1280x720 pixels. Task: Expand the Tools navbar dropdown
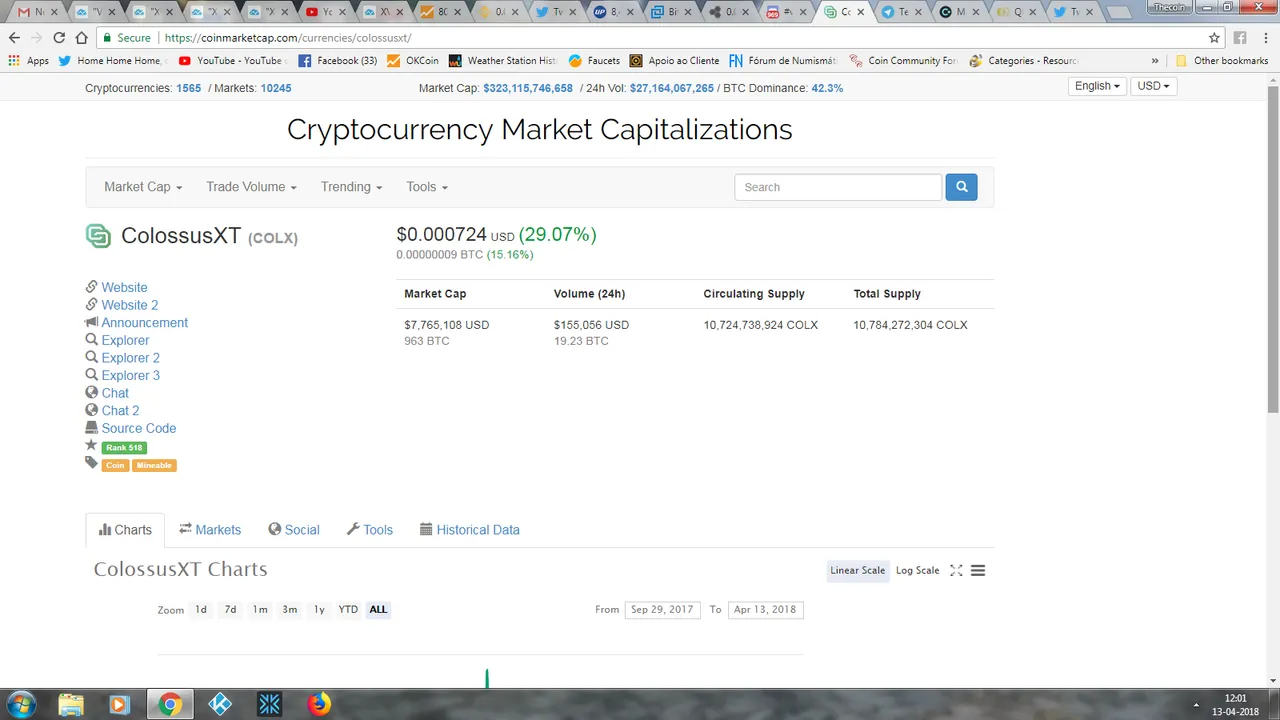427,187
